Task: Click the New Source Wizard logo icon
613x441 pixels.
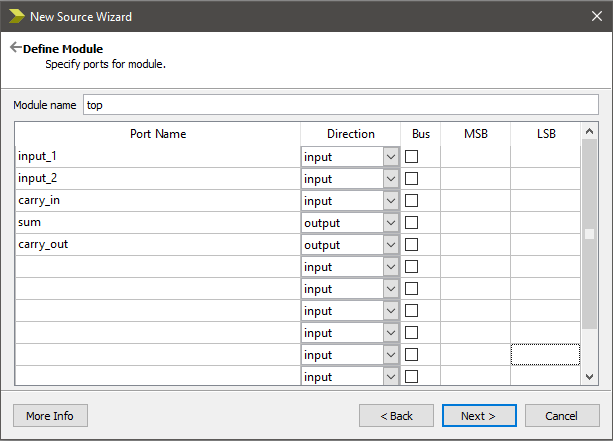Action: click(x=15, y=16)
